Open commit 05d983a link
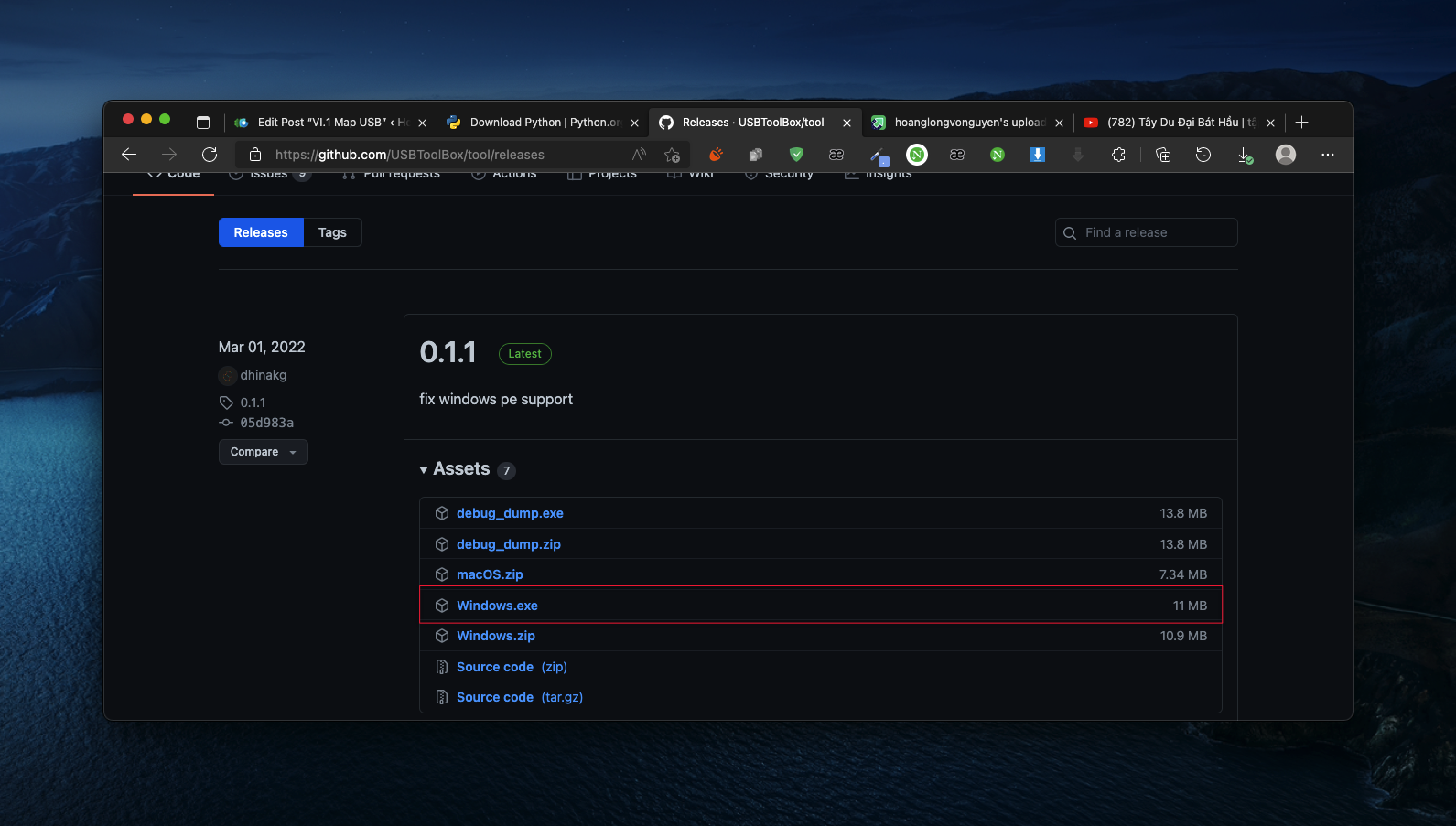This screenshot has height=826, width=1456. (x=266, y=423)
